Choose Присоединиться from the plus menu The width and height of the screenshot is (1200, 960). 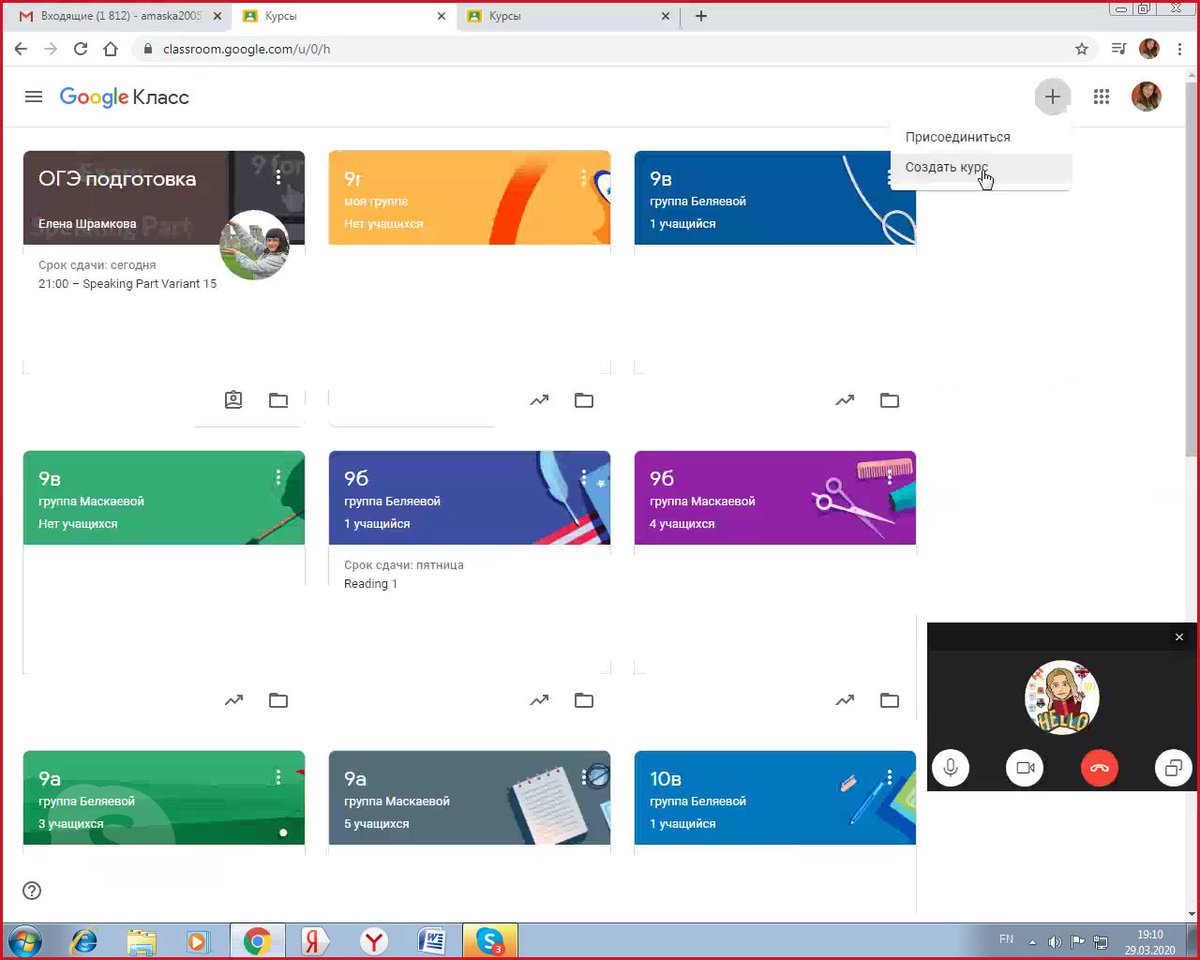[x=958, y=137]
